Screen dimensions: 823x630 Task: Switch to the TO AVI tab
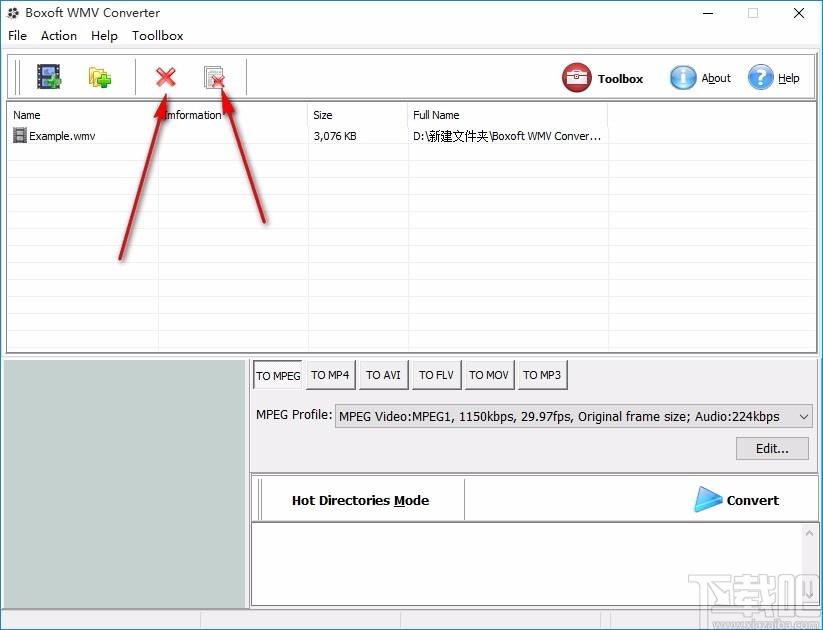[x=383, y=375]
